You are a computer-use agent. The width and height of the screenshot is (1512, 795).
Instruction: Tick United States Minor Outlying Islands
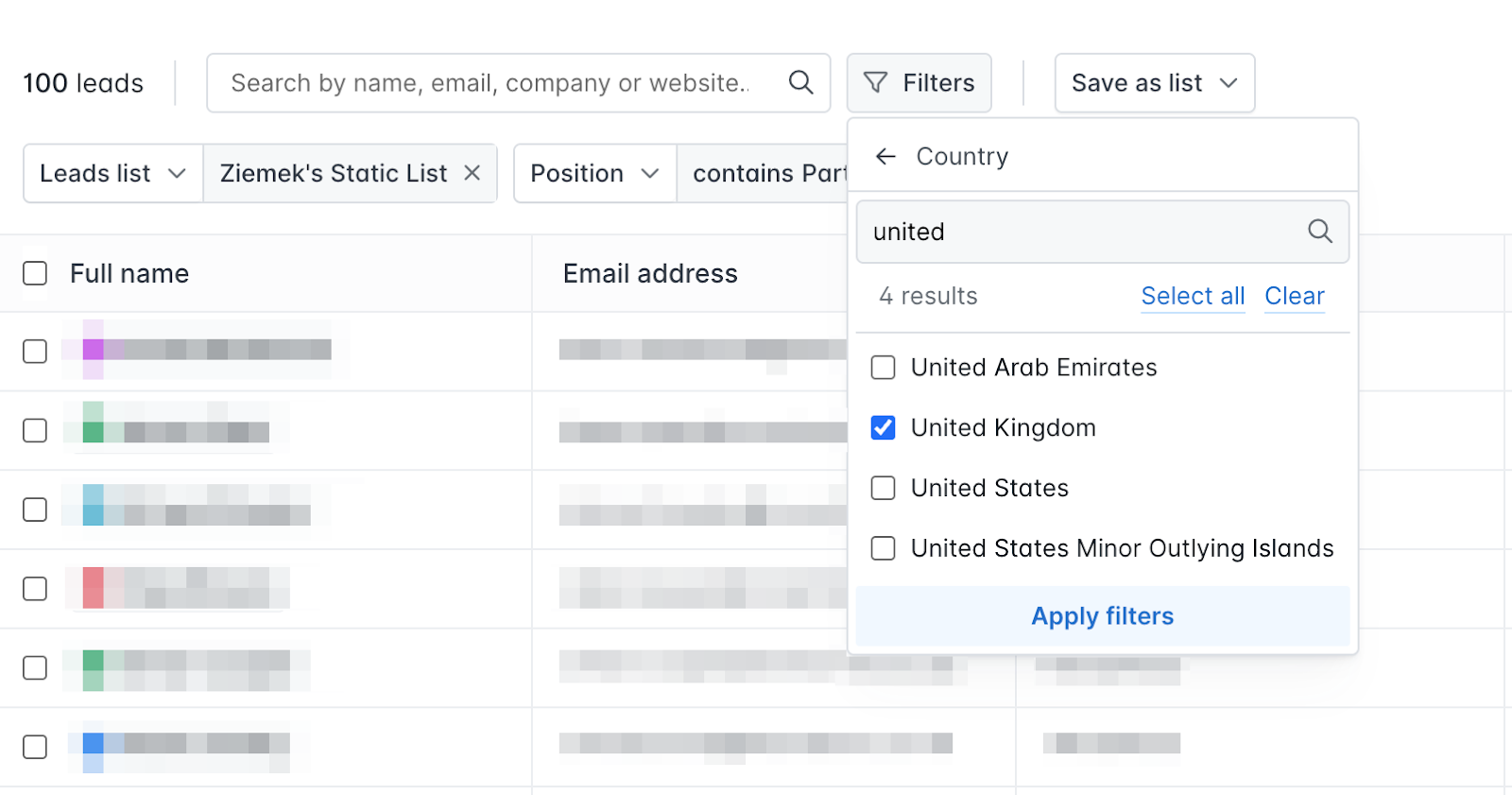tap(883, 549)
